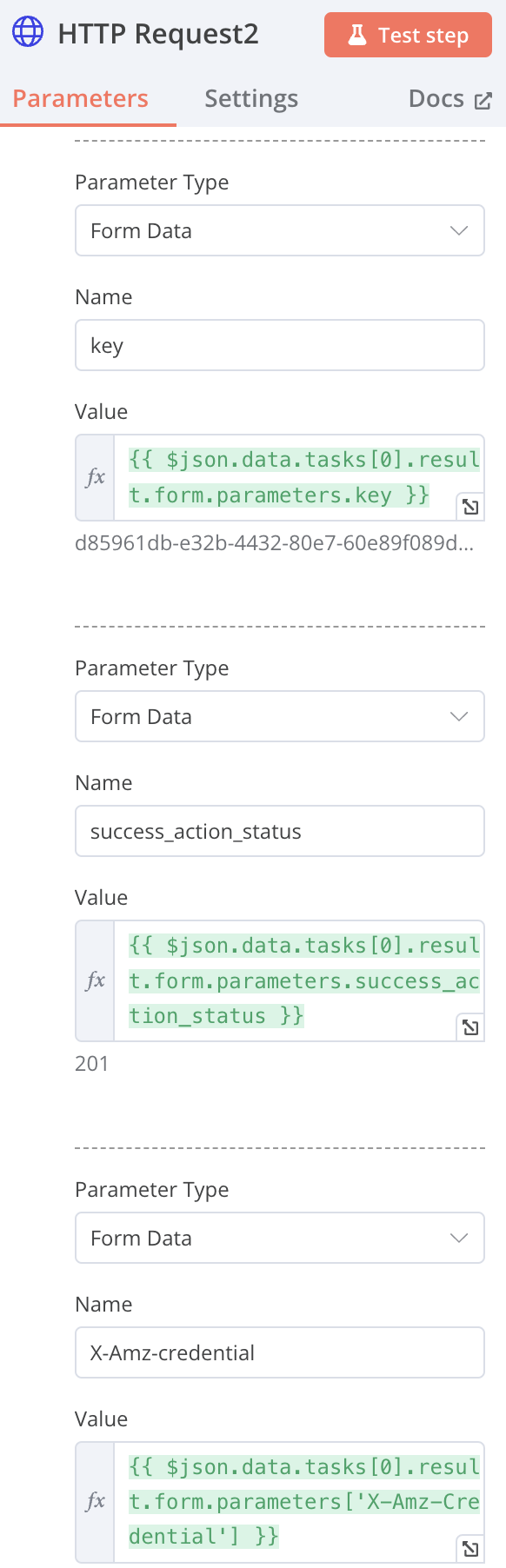Click the Name field containing key

tap(280, 345)
